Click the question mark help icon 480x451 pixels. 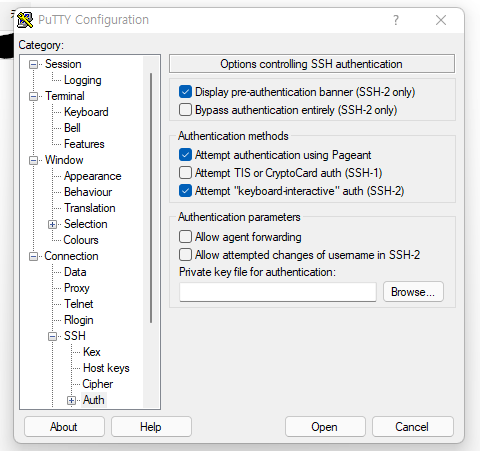[396, 20]
